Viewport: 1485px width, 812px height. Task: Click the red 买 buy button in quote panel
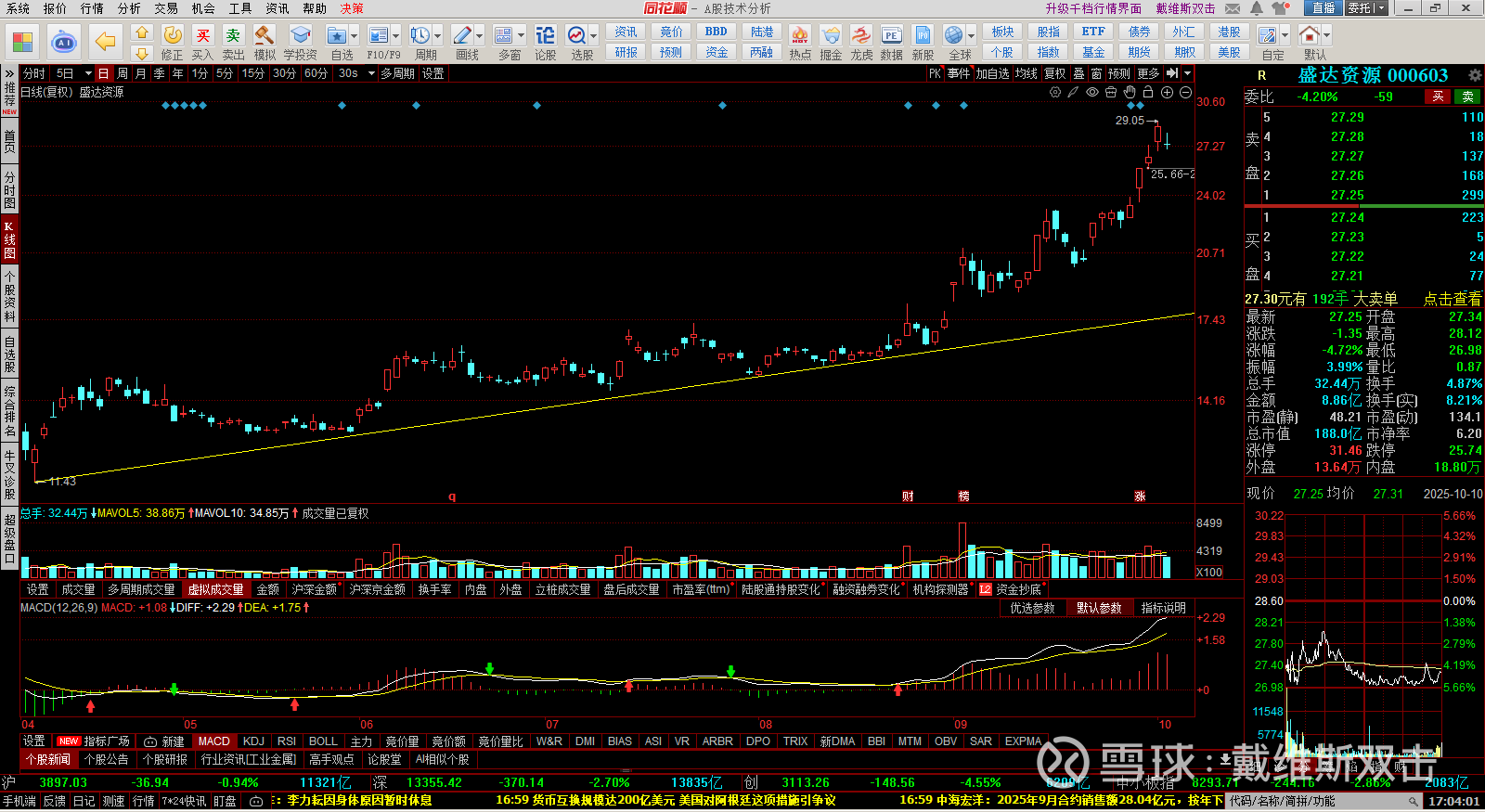click(x=1438, y=97)
